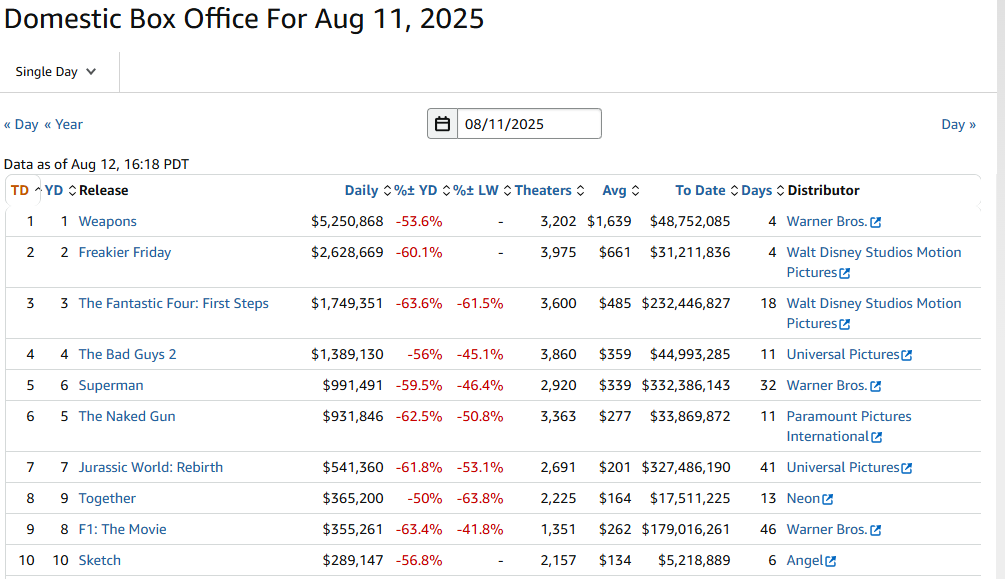Click the Release column header
1005x579 pixels.
click(x=104, y=190)
